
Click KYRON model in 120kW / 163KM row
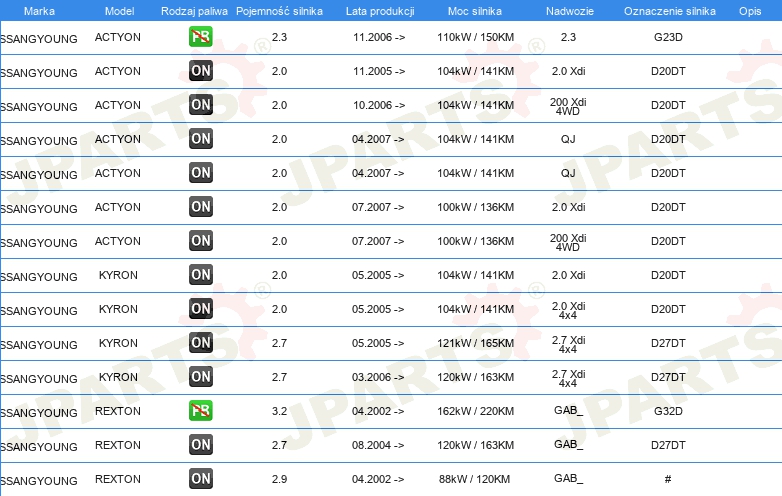[118, 377]
